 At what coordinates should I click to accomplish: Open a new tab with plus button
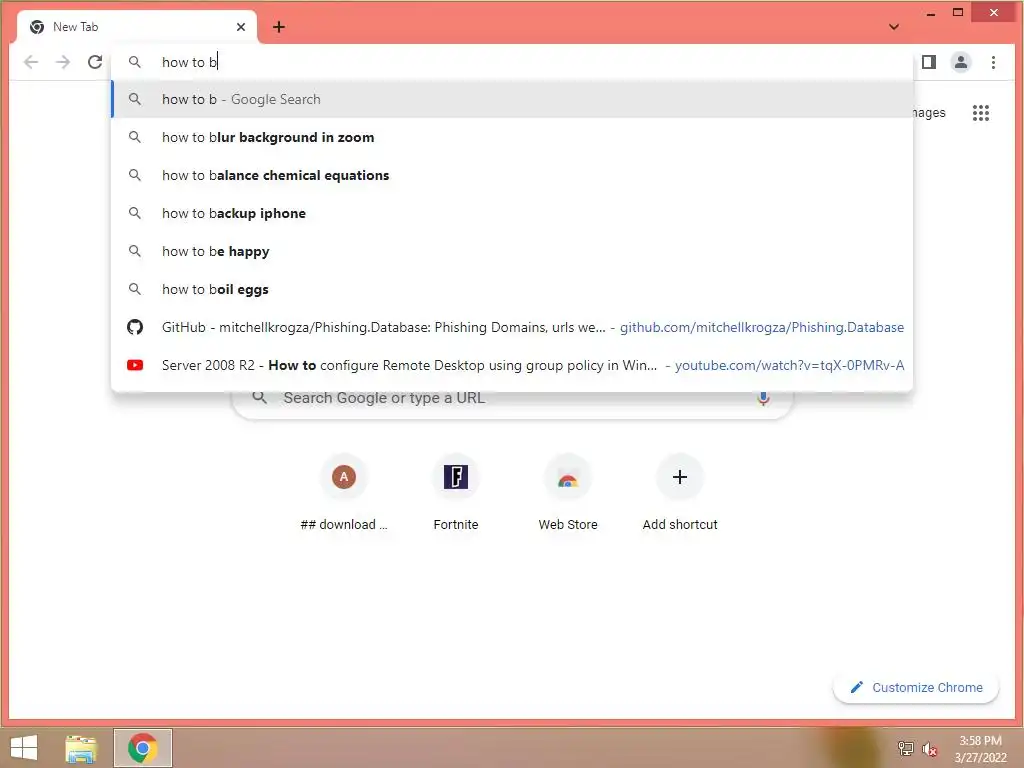pos(279,27)
